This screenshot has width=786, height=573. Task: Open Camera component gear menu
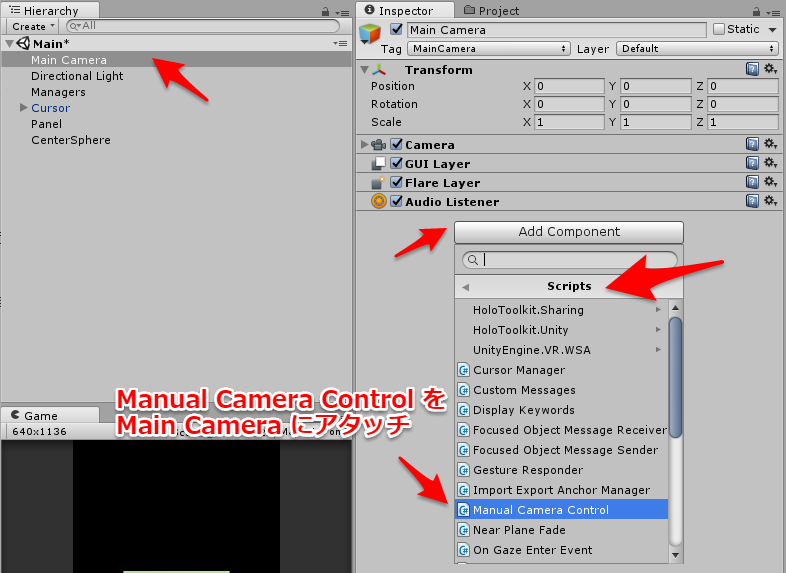tap(770, 144)
